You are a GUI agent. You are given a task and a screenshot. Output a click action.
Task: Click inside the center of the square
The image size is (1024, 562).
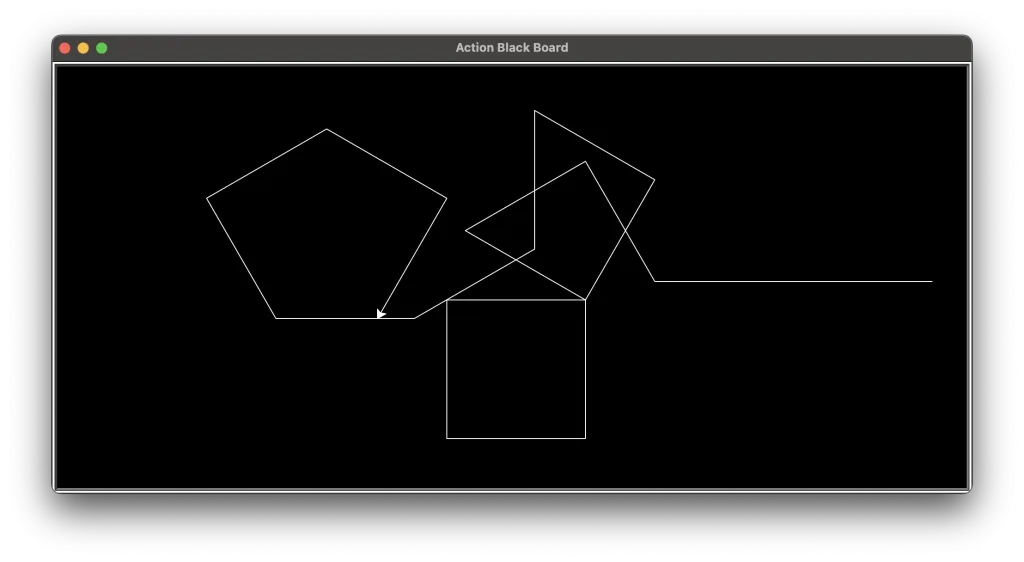(516, 369)
